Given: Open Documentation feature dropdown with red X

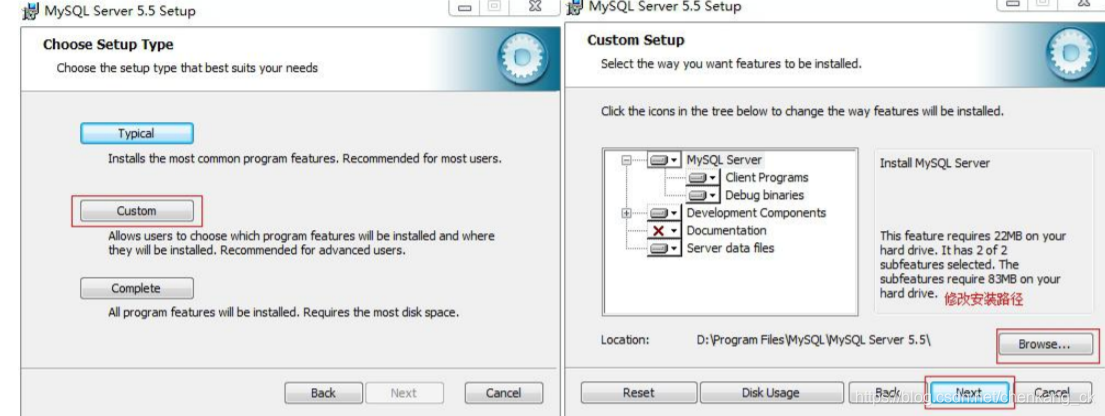Looking at the screenshot, I should tap(664, 231).
